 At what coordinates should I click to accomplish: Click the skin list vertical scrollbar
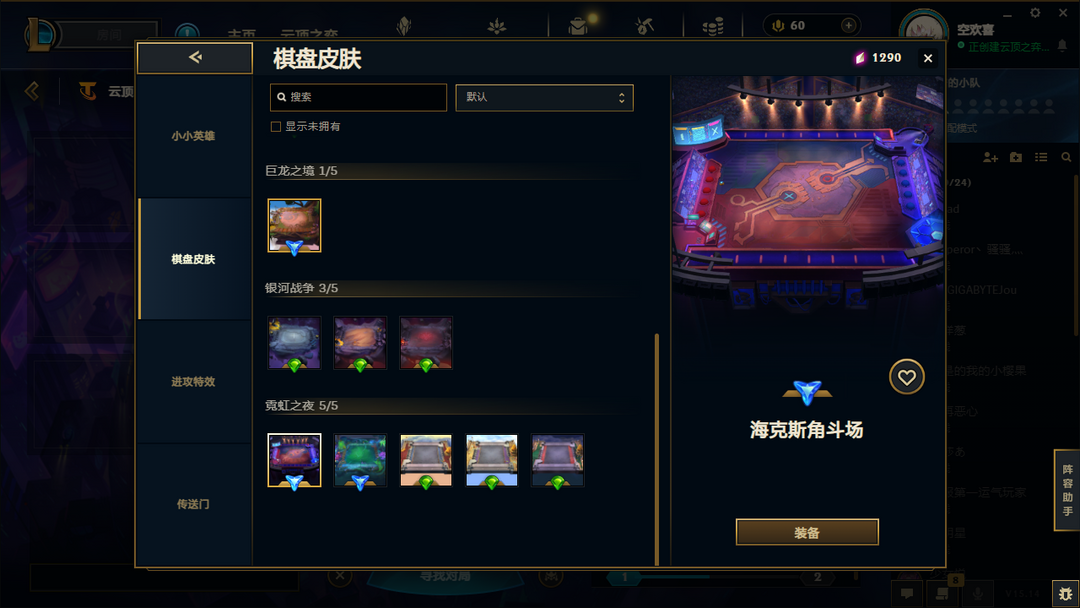coord(656,449)
